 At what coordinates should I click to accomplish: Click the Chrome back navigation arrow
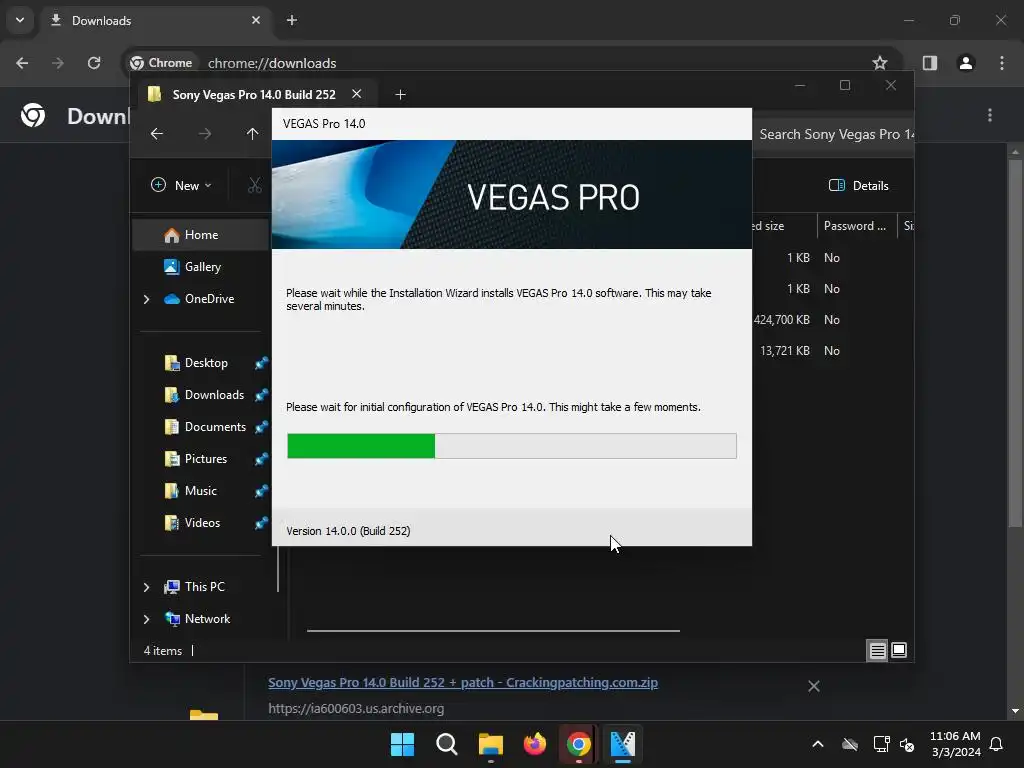pyautogui.click(x=22, y=63)
